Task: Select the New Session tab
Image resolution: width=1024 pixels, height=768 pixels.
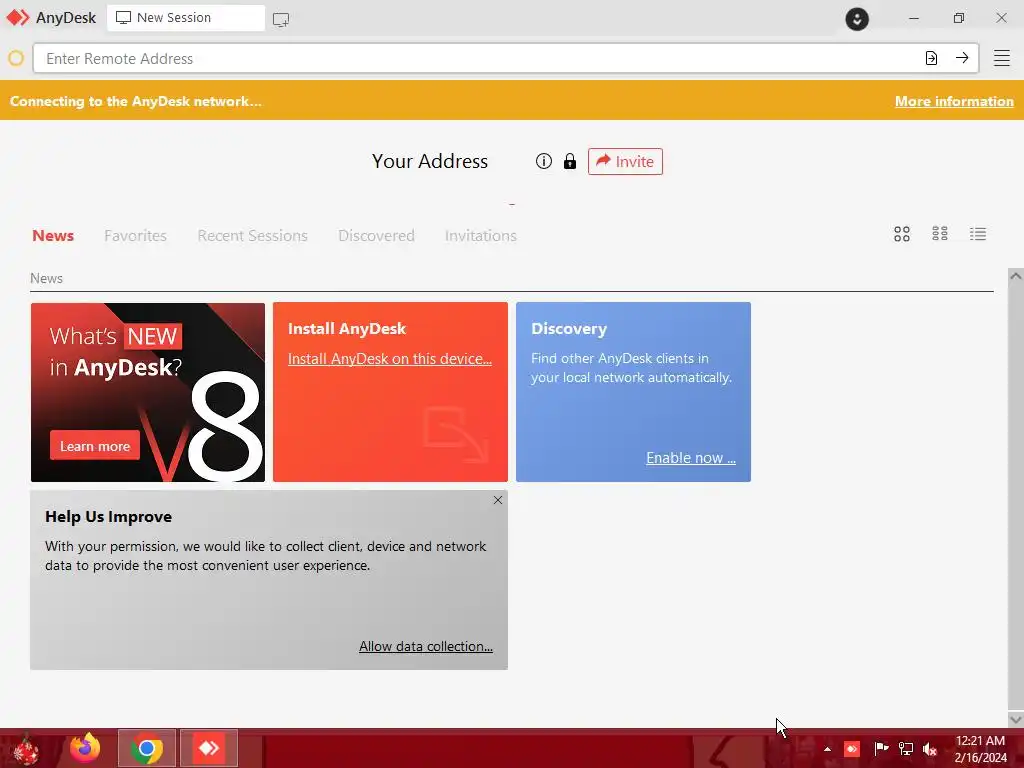Action: click(186, 18)
